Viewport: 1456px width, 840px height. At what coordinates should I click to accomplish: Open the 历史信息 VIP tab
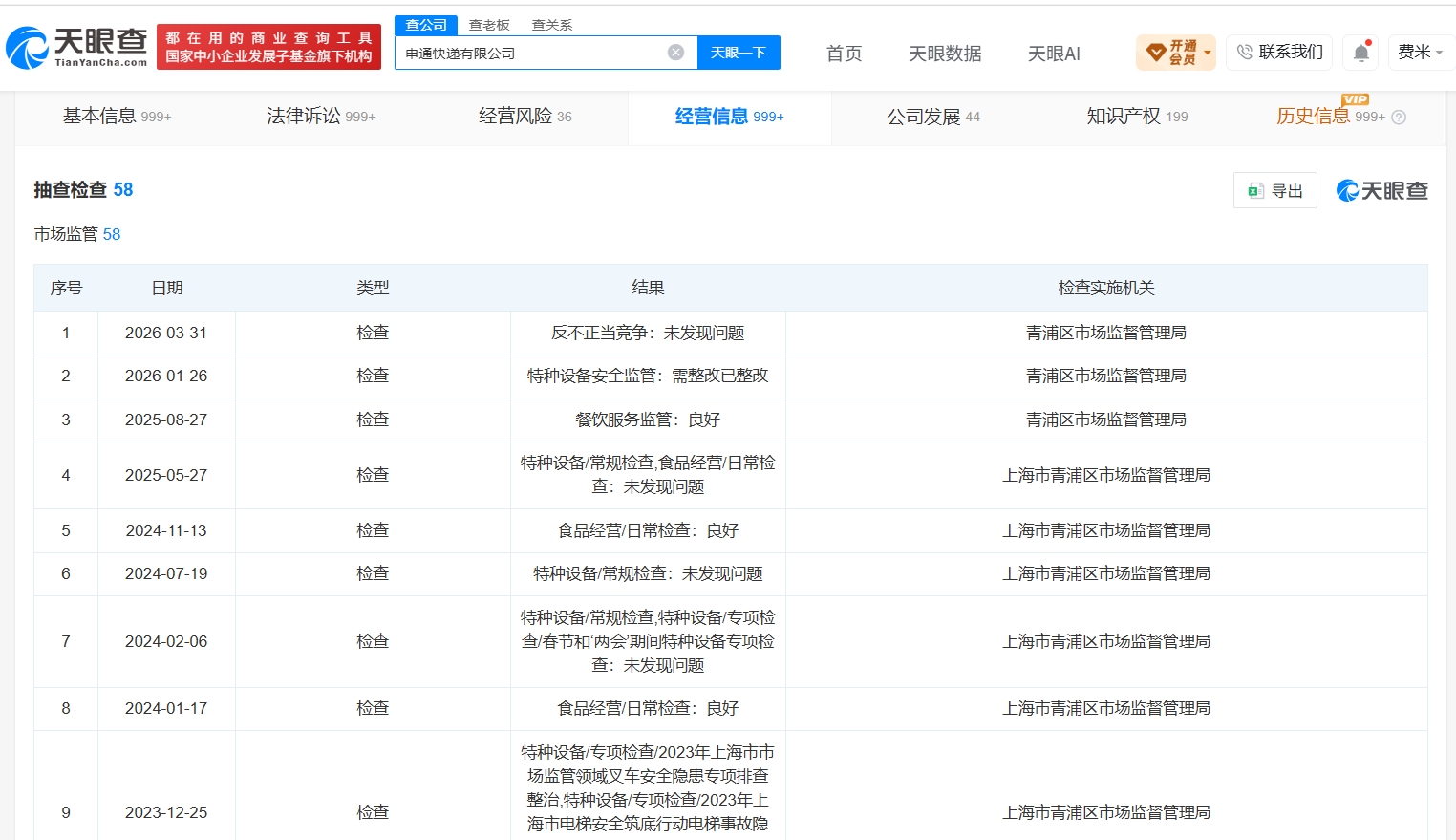coord(1331,117)
